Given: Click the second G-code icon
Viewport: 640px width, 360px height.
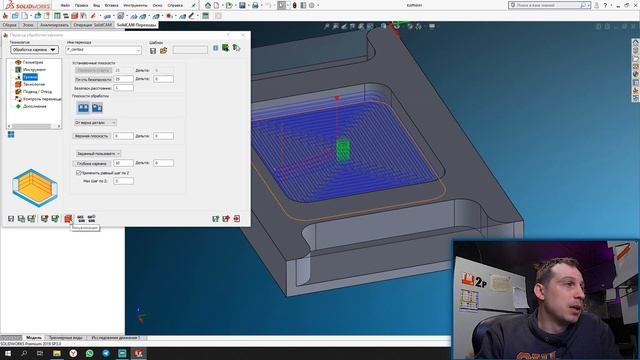Looking at the screenshot, I should click(91, 219).
